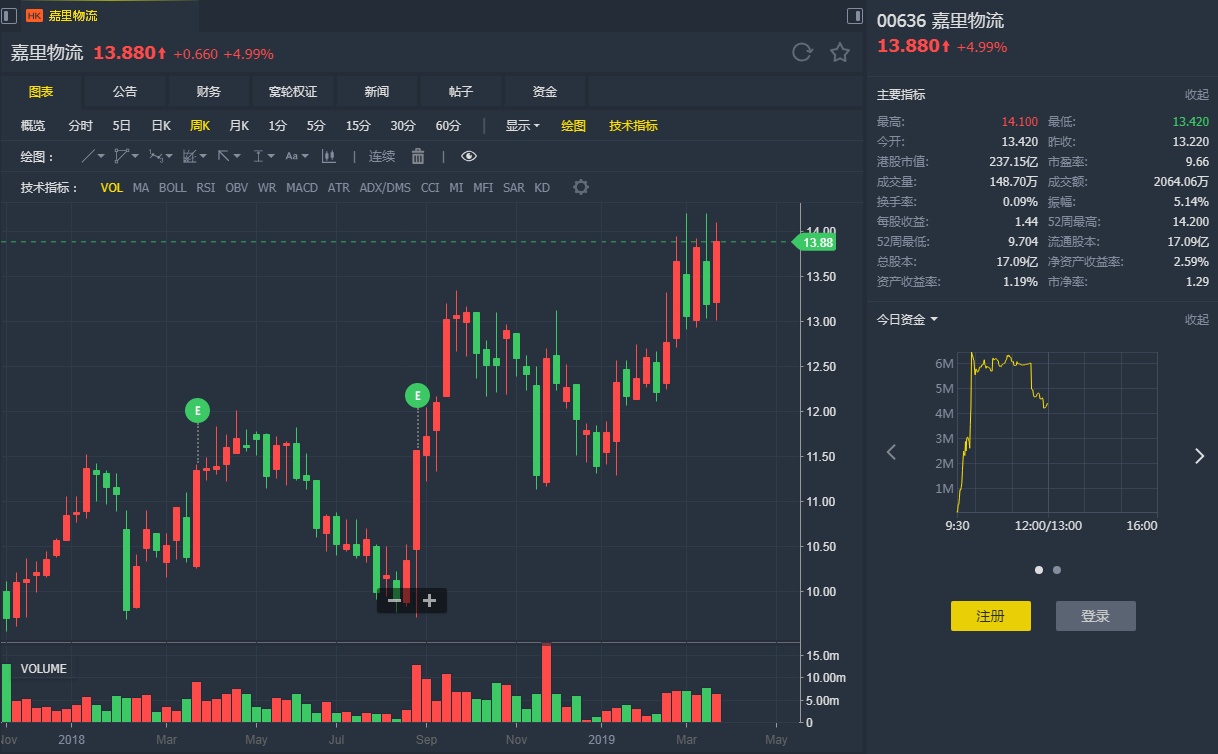Viewport: 1218px width, 754px height.
Task: Switch chart to 5日 view
Action: coord(122,125)
